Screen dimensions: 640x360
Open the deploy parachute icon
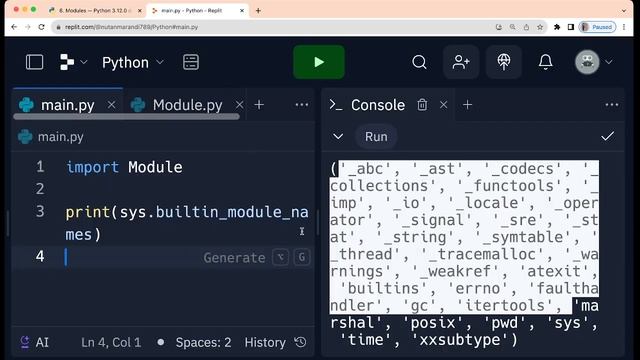coord(504,62)
